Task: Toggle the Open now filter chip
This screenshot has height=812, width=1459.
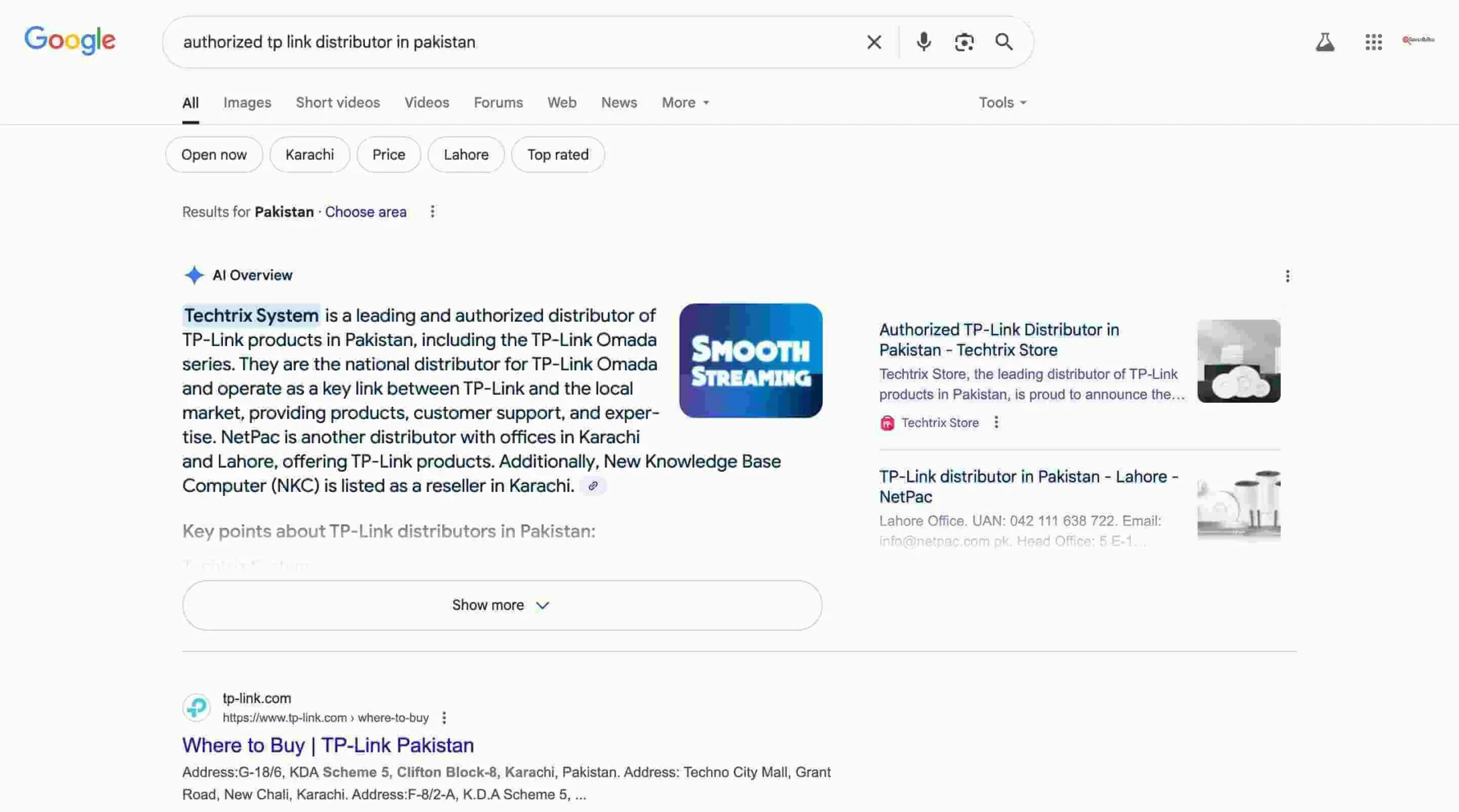Action: (x=214, y=154)
